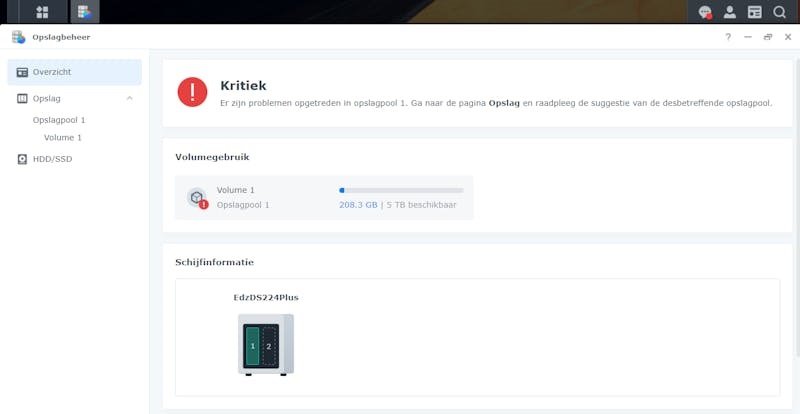Select Opslagpool 1 in sidebar
800x414 pixels.
pos(59,120)
